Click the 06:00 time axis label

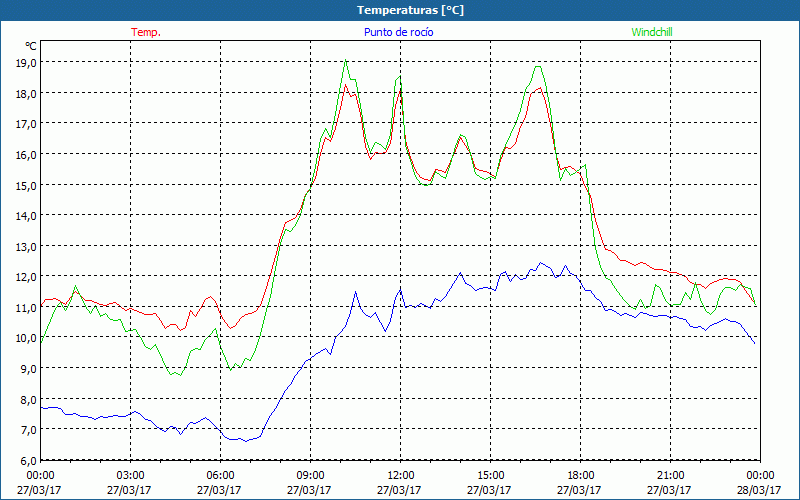(220, 476)
